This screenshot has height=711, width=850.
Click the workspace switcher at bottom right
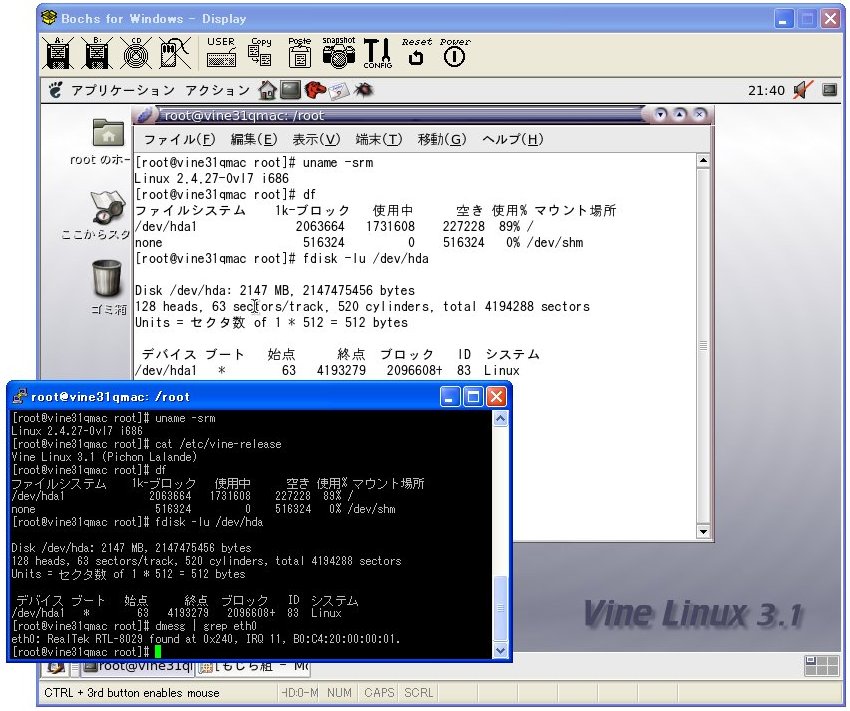821,666
